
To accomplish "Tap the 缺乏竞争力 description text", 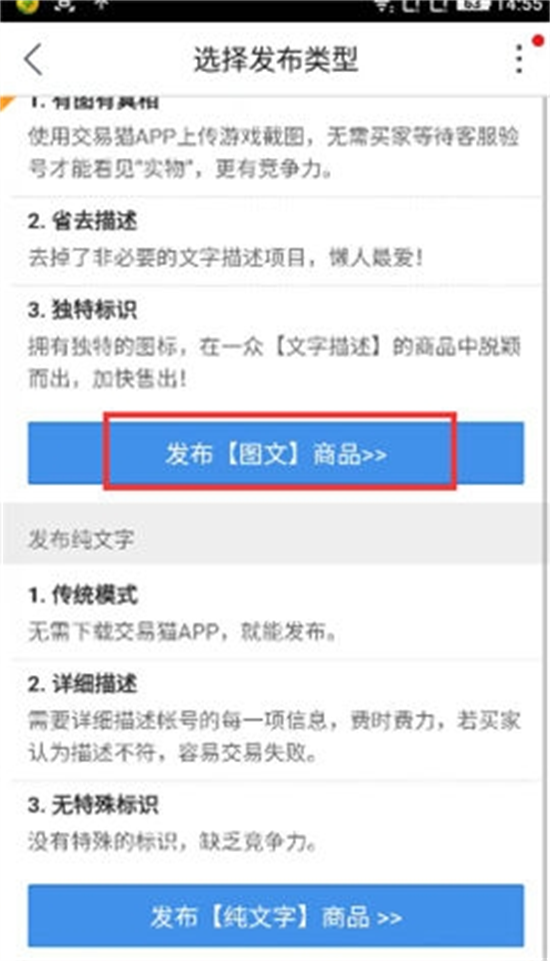I will click(x=258, y=841).
